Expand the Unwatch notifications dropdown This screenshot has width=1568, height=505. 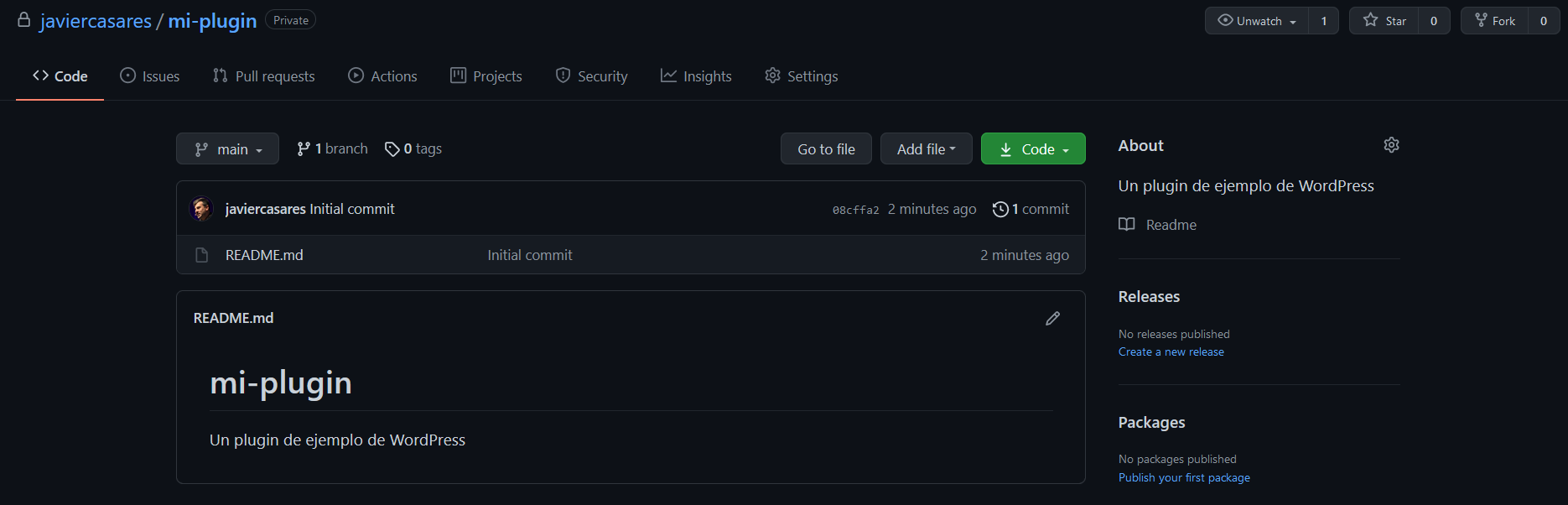point(1257,21)
